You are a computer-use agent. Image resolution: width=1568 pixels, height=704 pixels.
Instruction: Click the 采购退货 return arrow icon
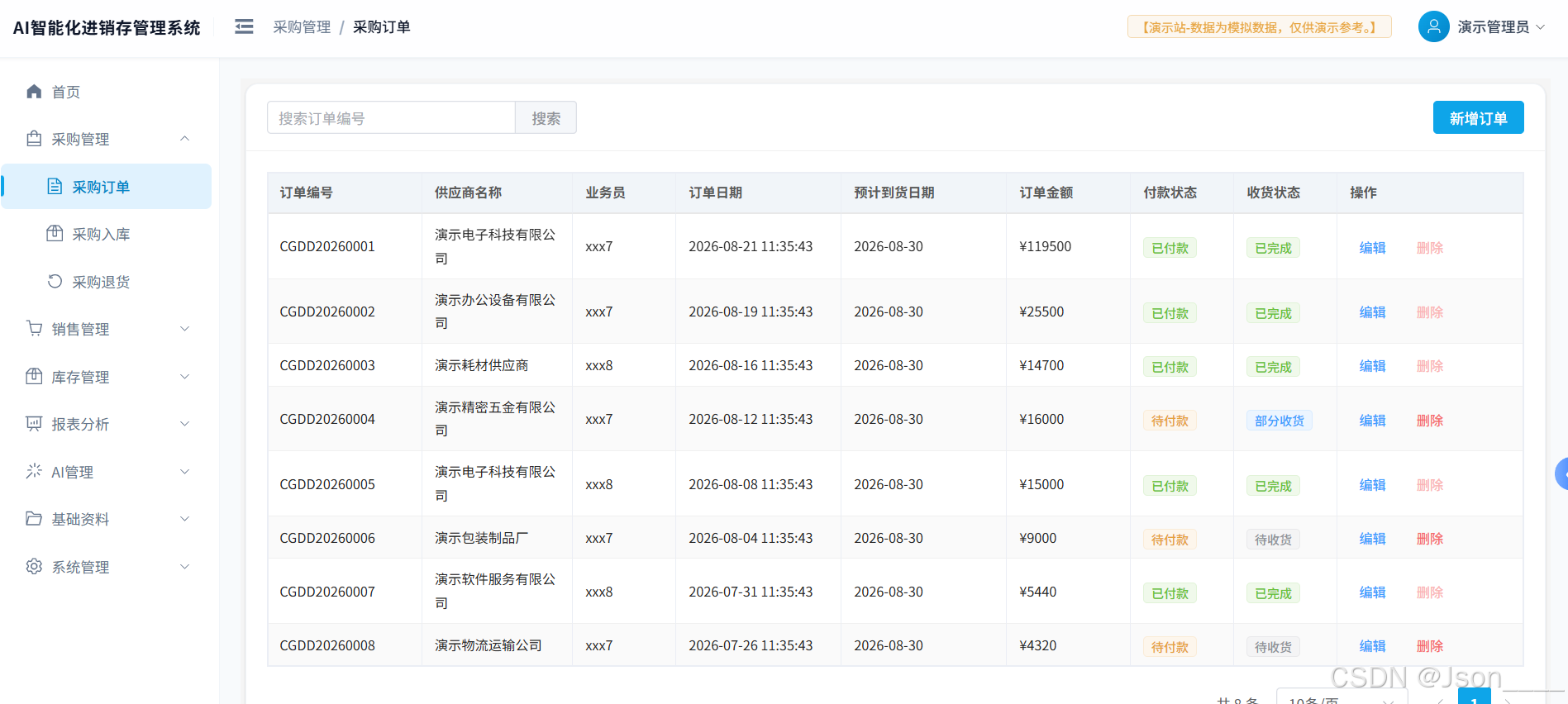tap(55, 282)
